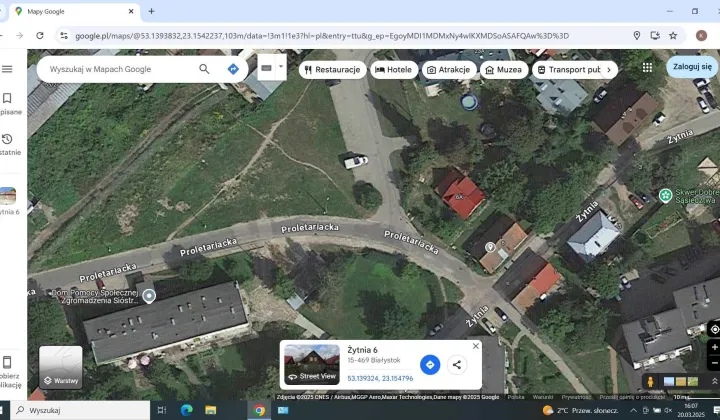Click the browser address bar URL

pos(322,36)
